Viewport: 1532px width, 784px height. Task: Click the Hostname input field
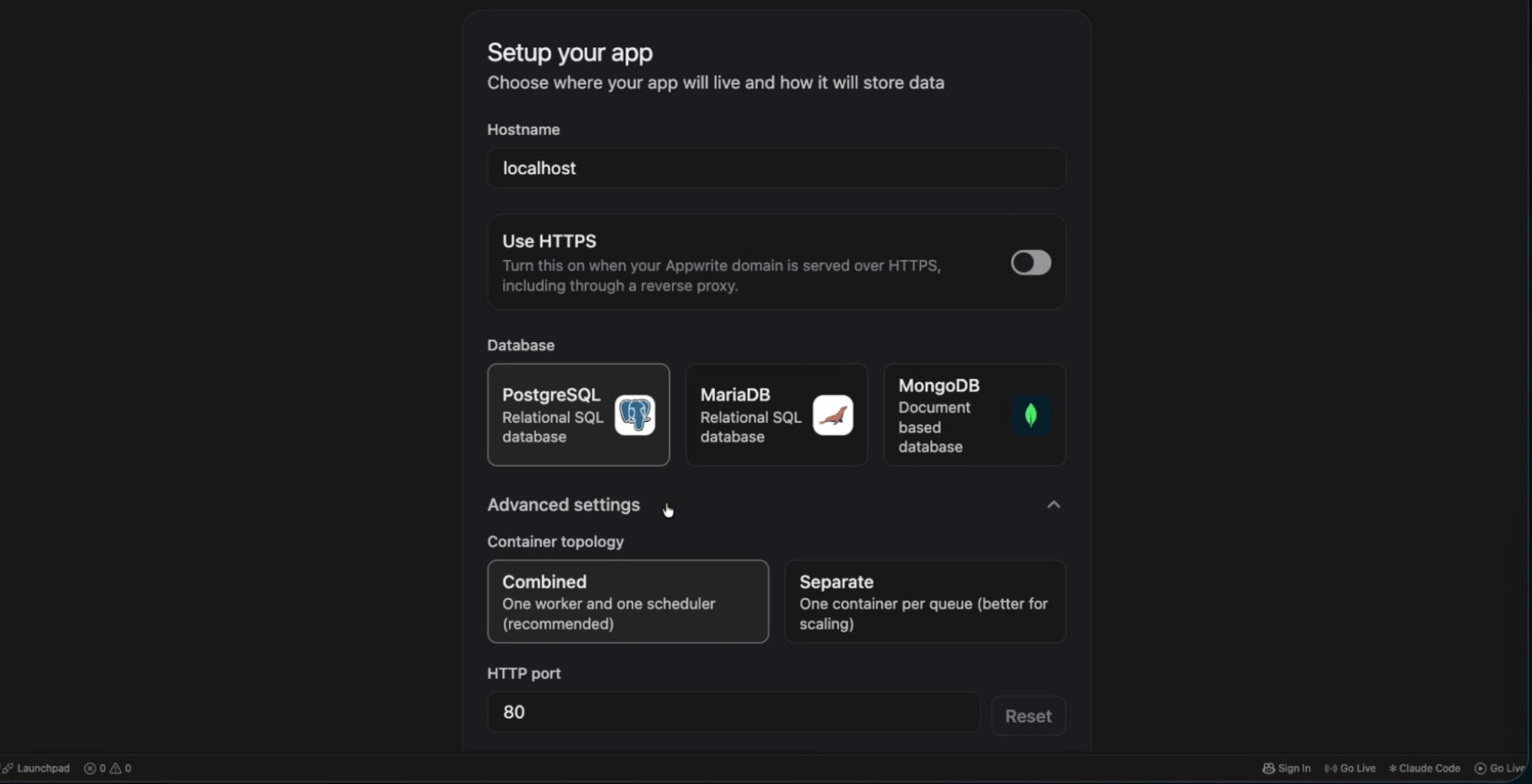click(776, 169)
